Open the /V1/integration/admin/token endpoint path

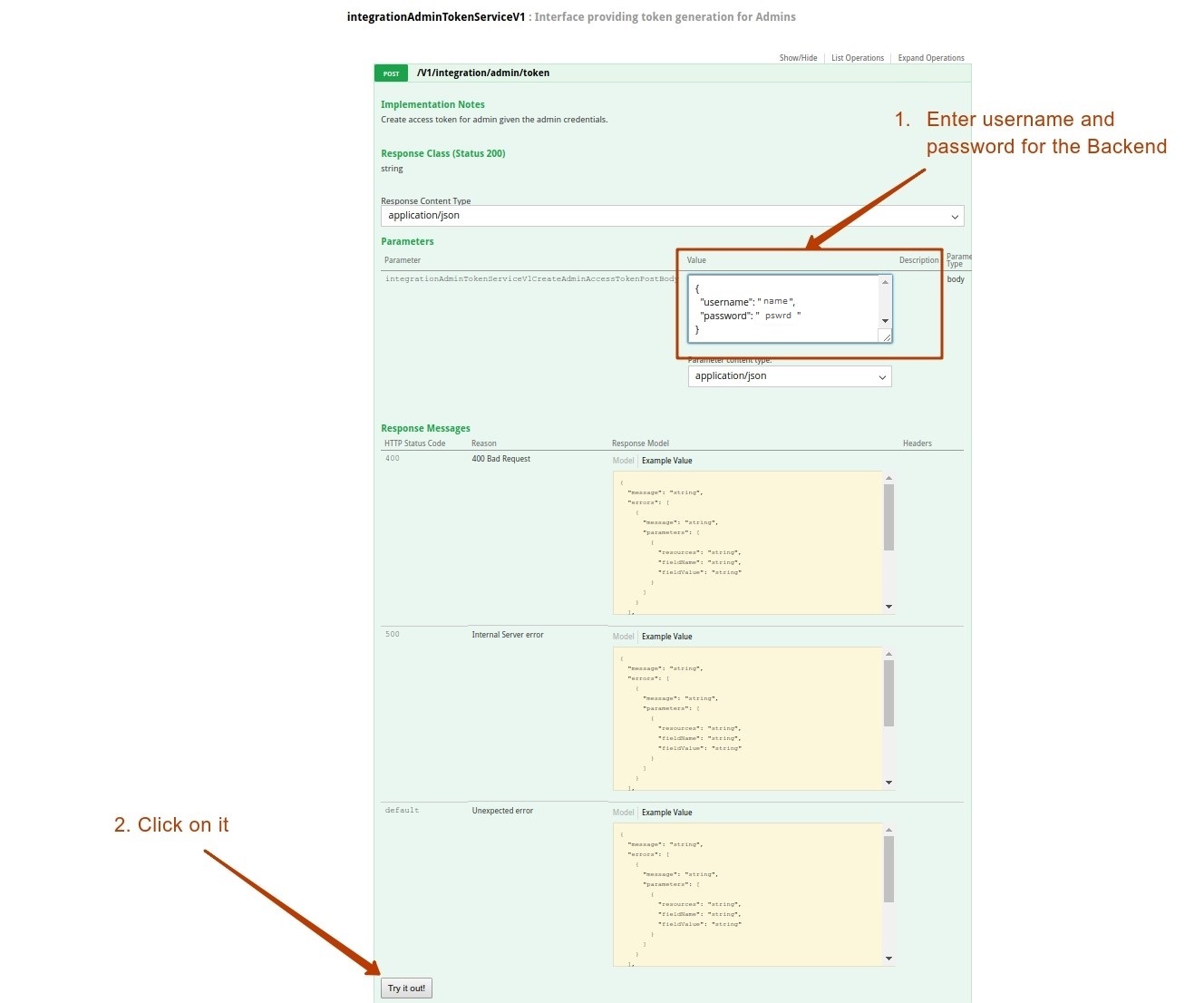tap(483, 73)
